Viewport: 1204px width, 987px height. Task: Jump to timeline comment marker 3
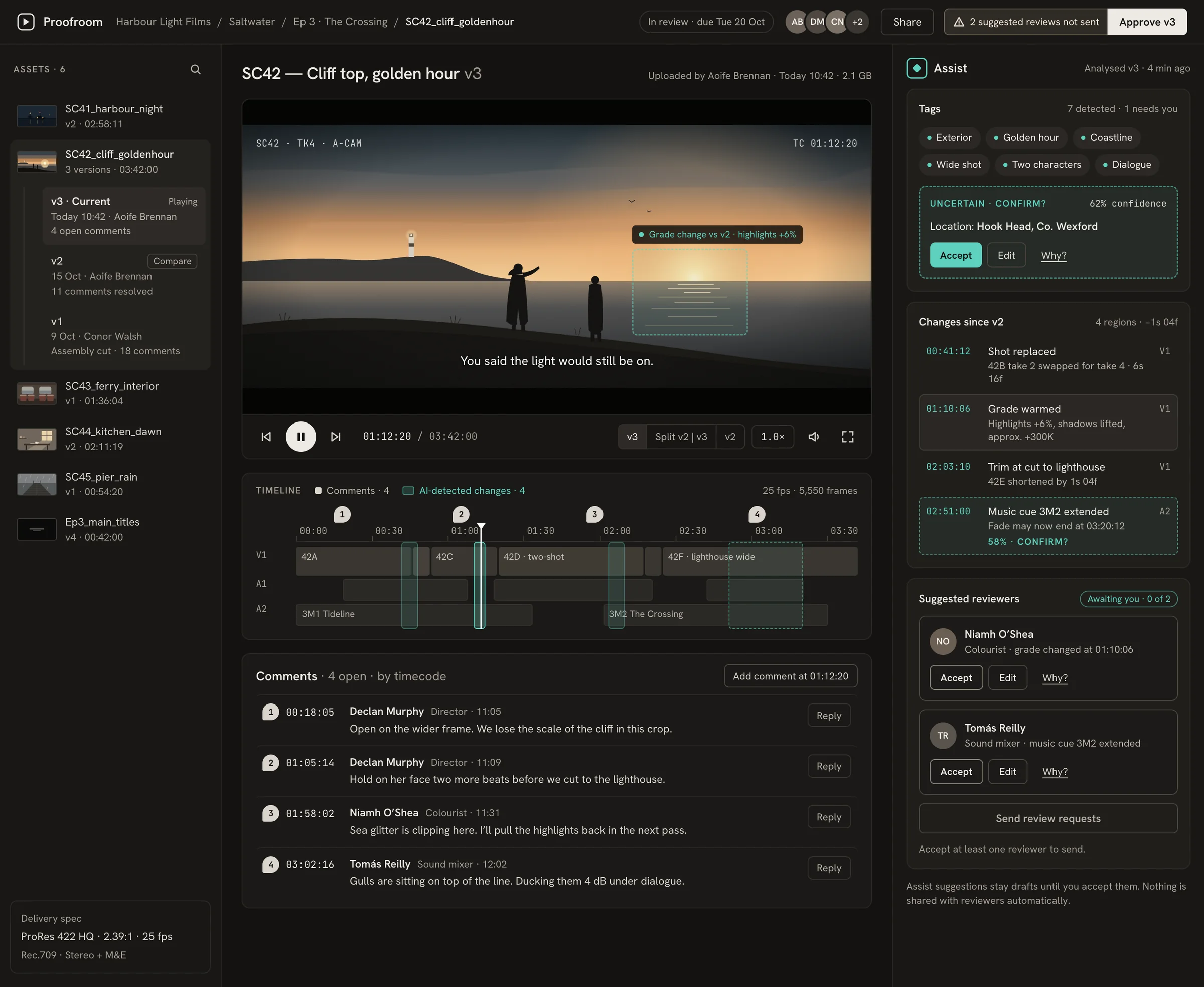click(x=594, y=514)
